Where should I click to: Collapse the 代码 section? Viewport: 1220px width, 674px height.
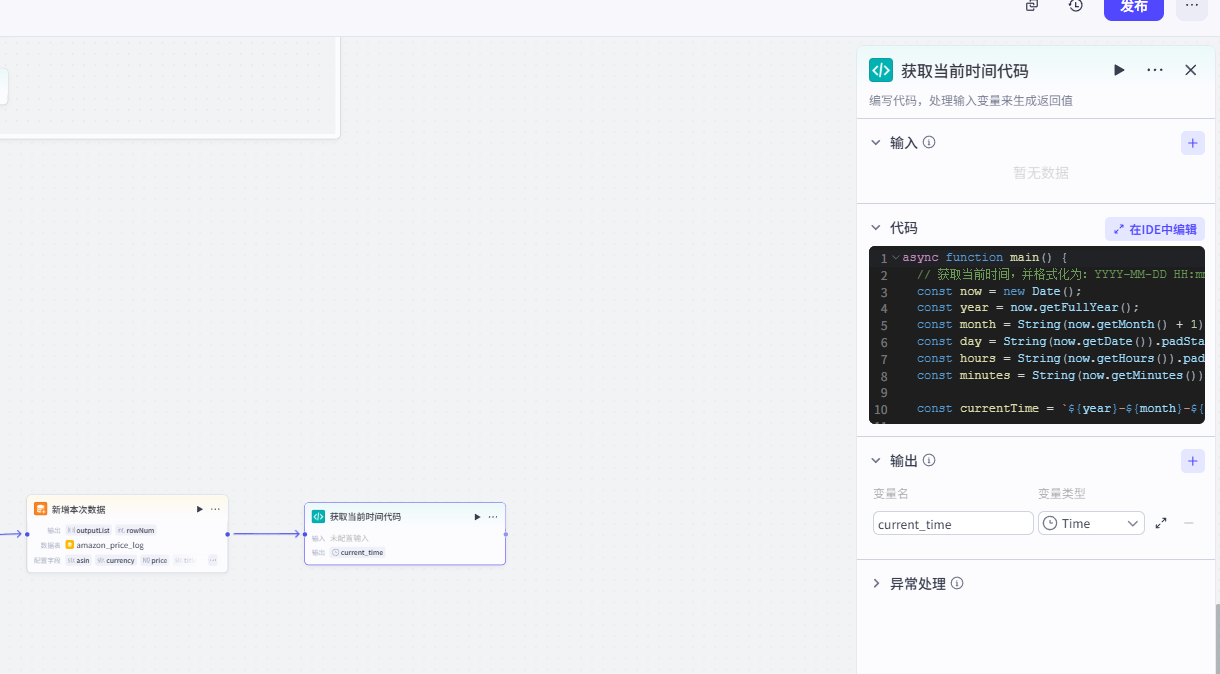click(876, 228)
